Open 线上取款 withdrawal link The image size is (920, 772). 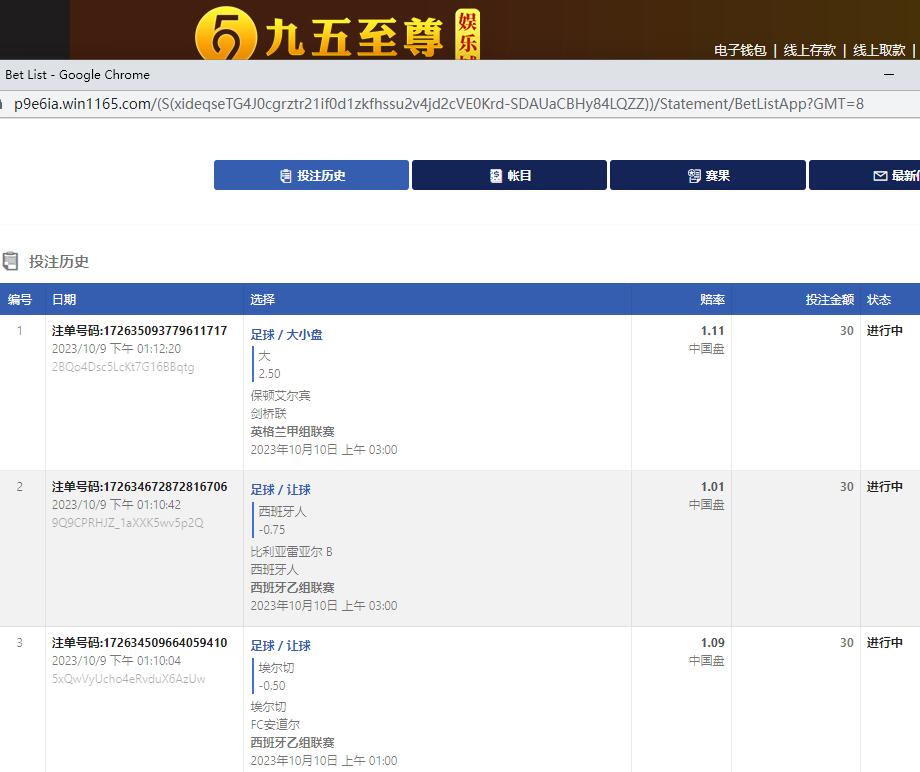point(879,50)
